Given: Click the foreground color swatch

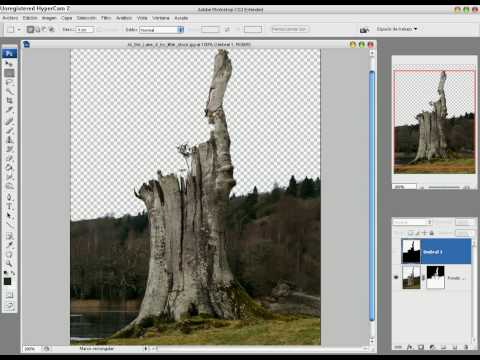Looking at the screenshot, I should 7,281.
